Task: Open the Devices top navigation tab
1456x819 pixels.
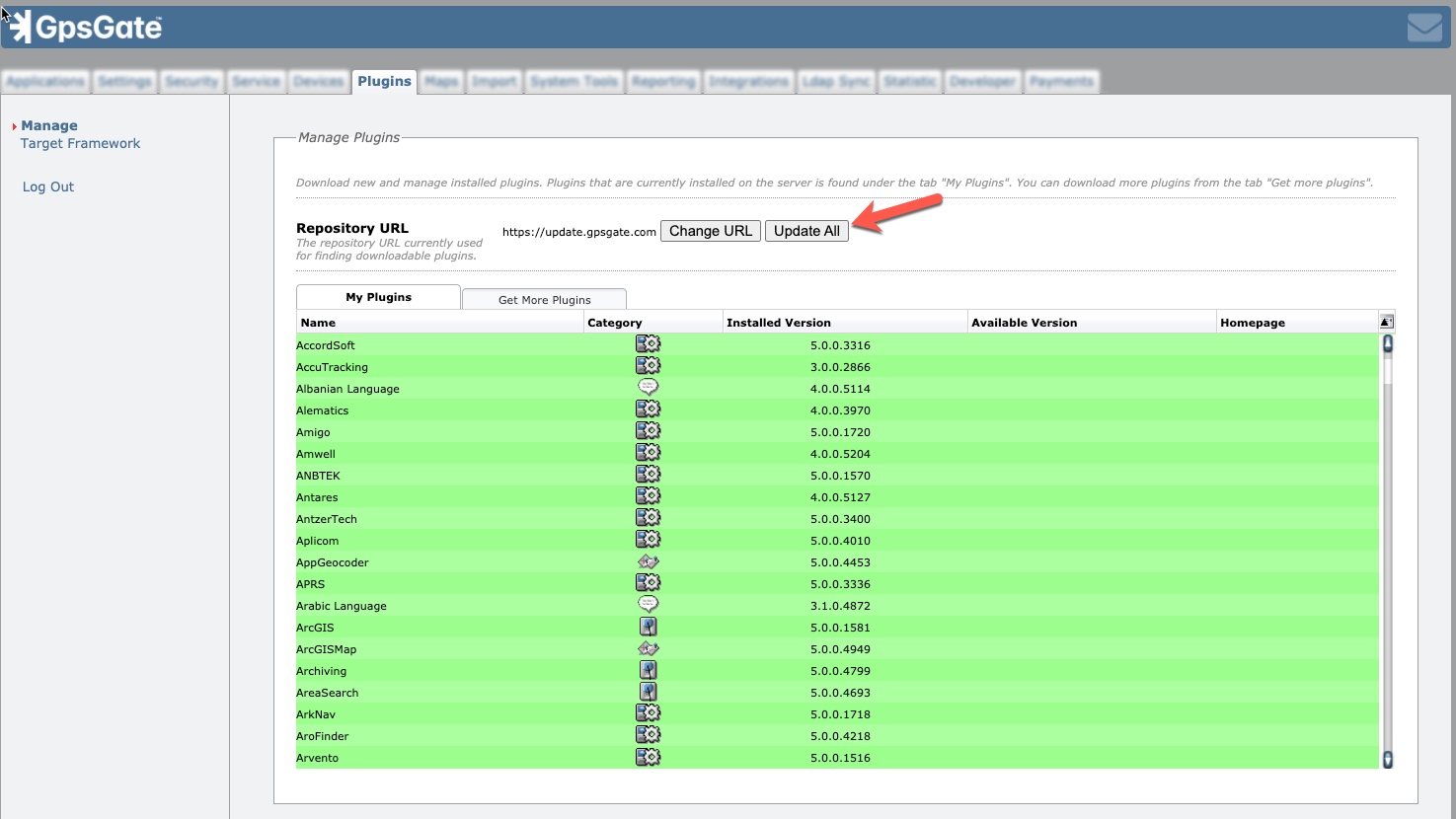Action: (x=319, y=81)
